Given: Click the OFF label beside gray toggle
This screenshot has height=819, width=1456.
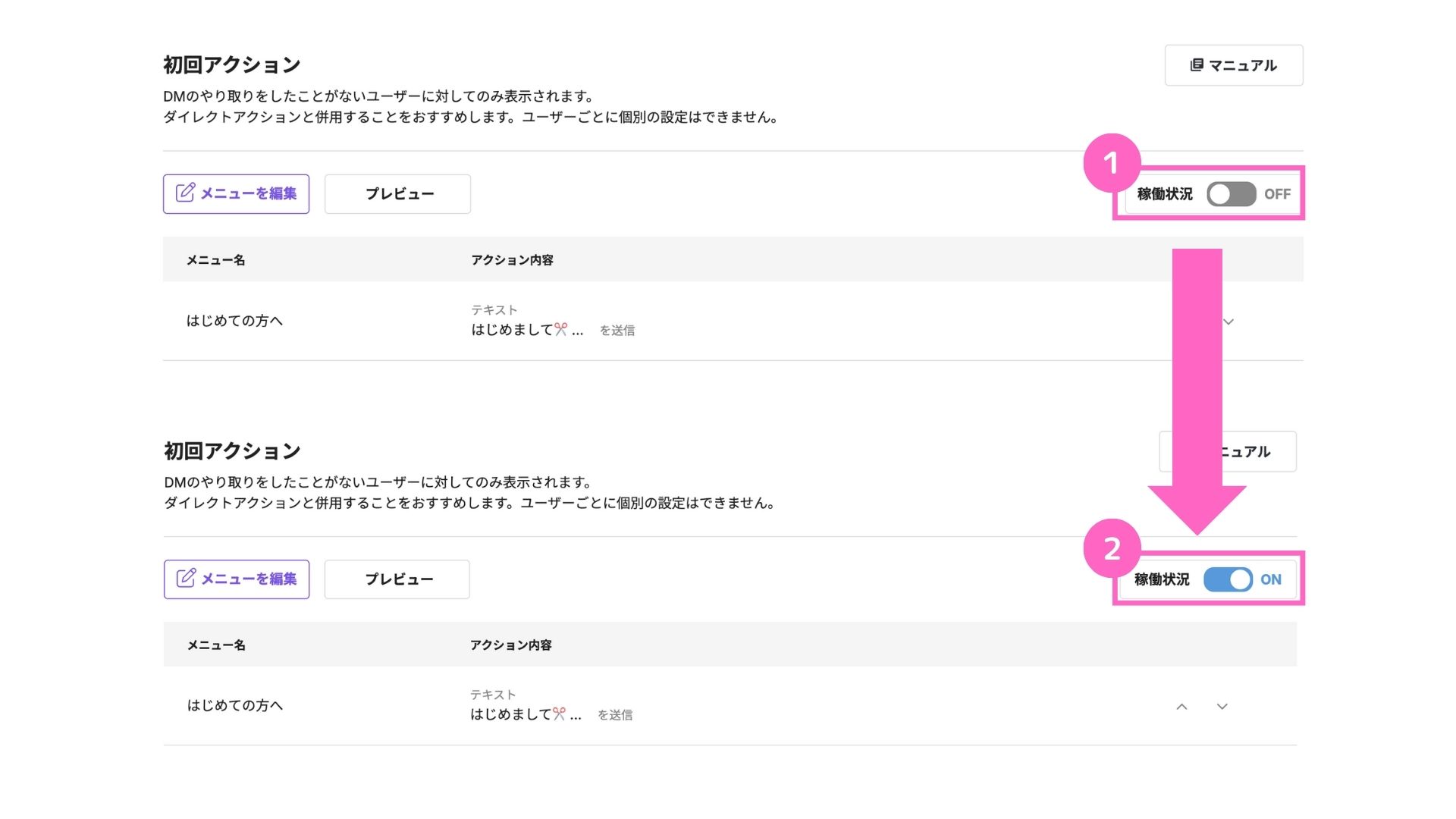Looking at the screenshot, I should coord(1277,194).
